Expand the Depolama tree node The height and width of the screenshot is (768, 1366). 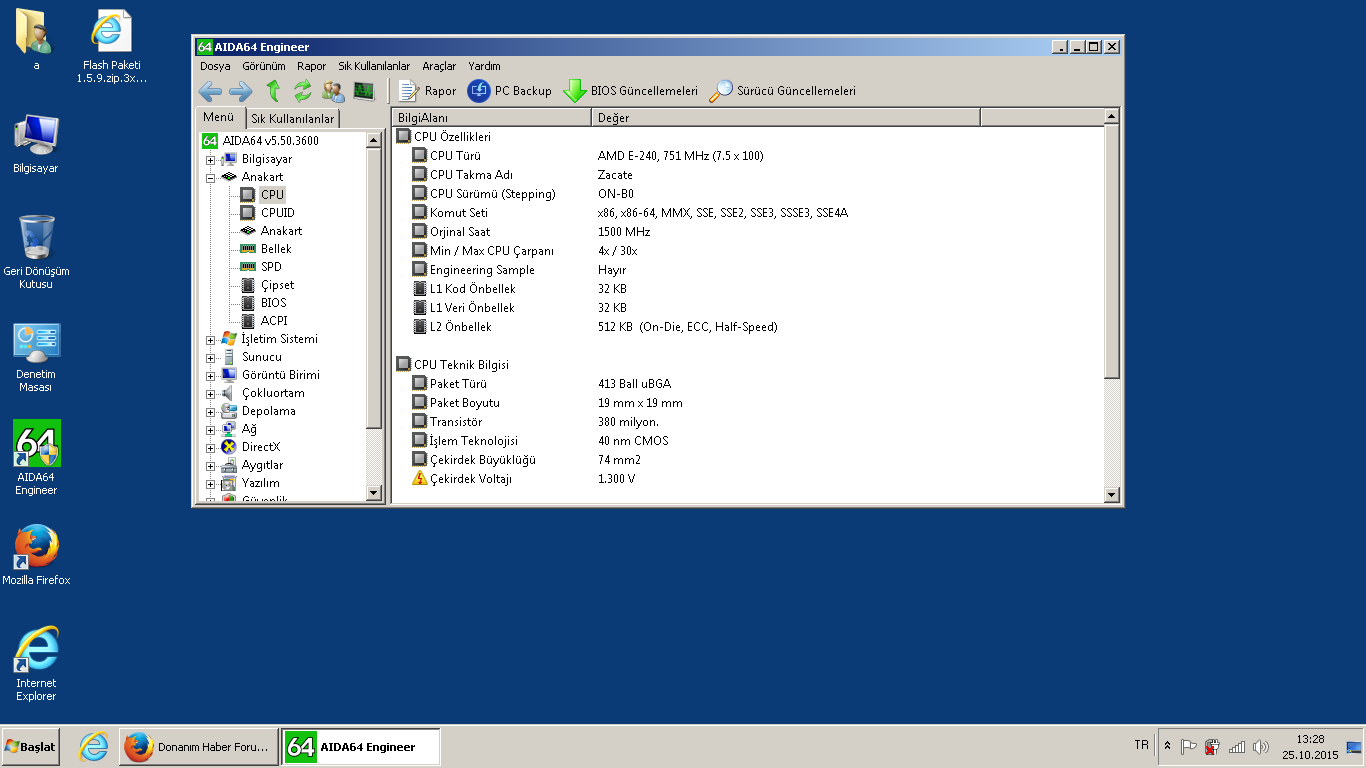[211, 412]
